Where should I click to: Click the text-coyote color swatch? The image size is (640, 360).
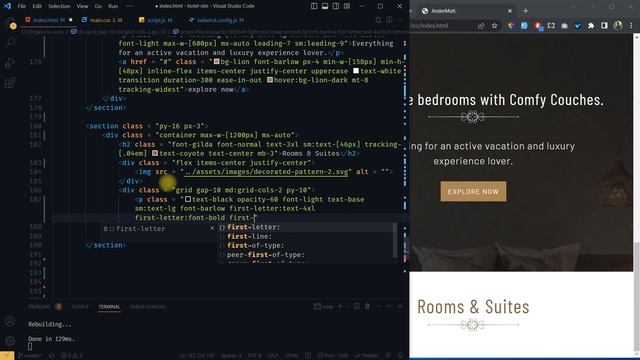point(155,153)
